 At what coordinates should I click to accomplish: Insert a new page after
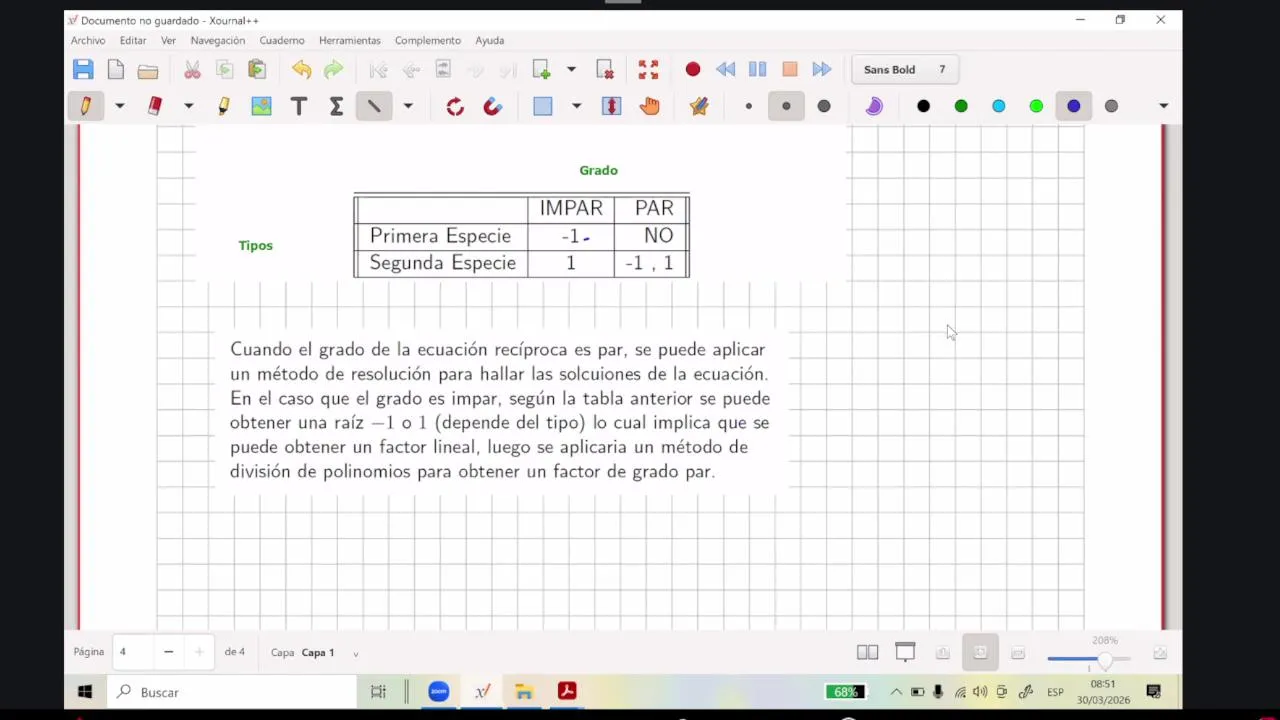541,70
